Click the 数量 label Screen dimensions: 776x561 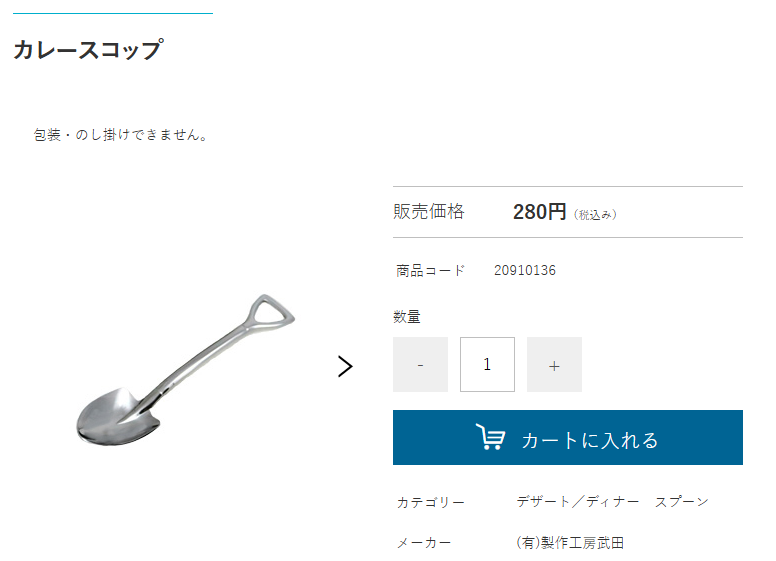[407, 317]
